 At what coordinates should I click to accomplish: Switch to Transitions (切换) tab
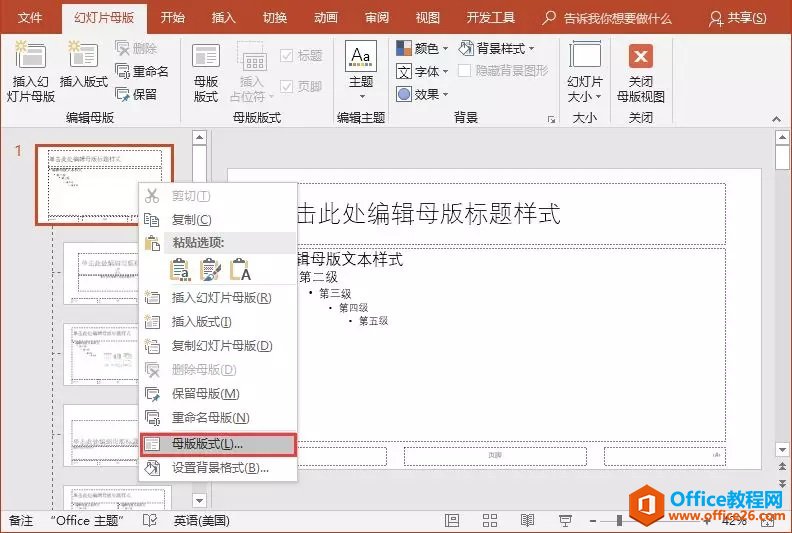click(275, 18)
